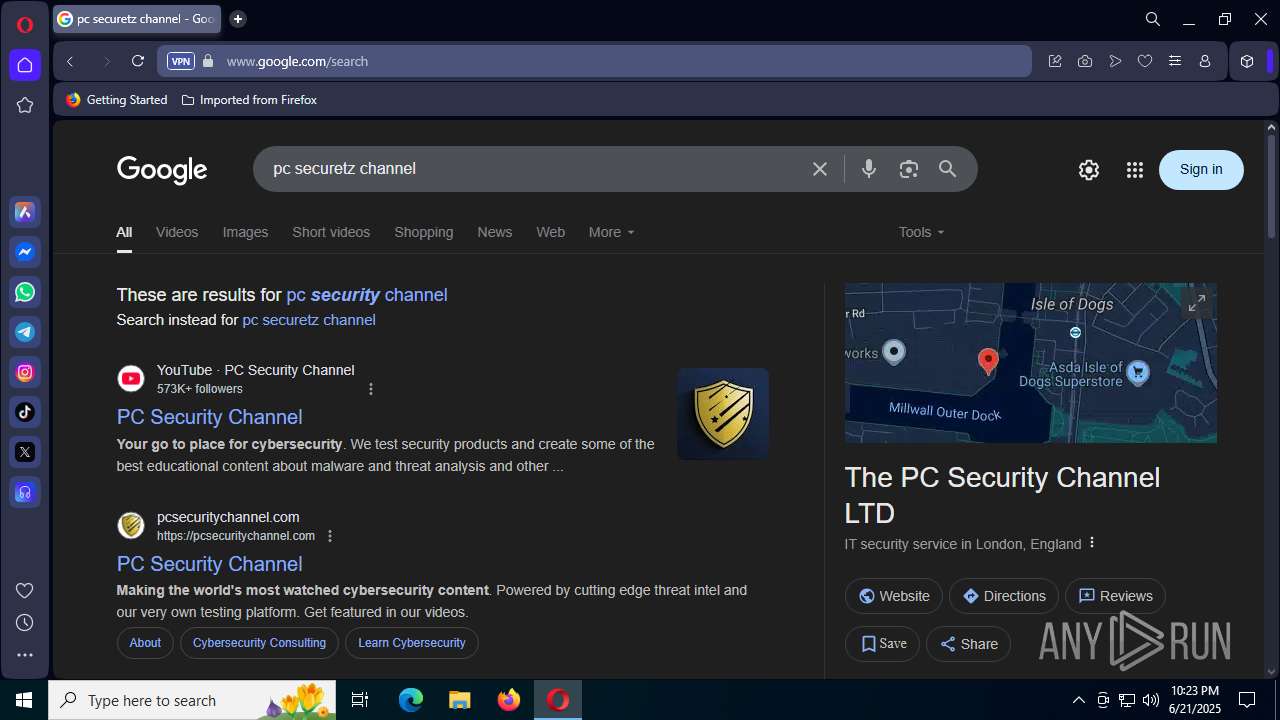The height and width of the screenshot is (720, 1280).
Task: Open Messenger in the sidebar
Action: [25, 252]
